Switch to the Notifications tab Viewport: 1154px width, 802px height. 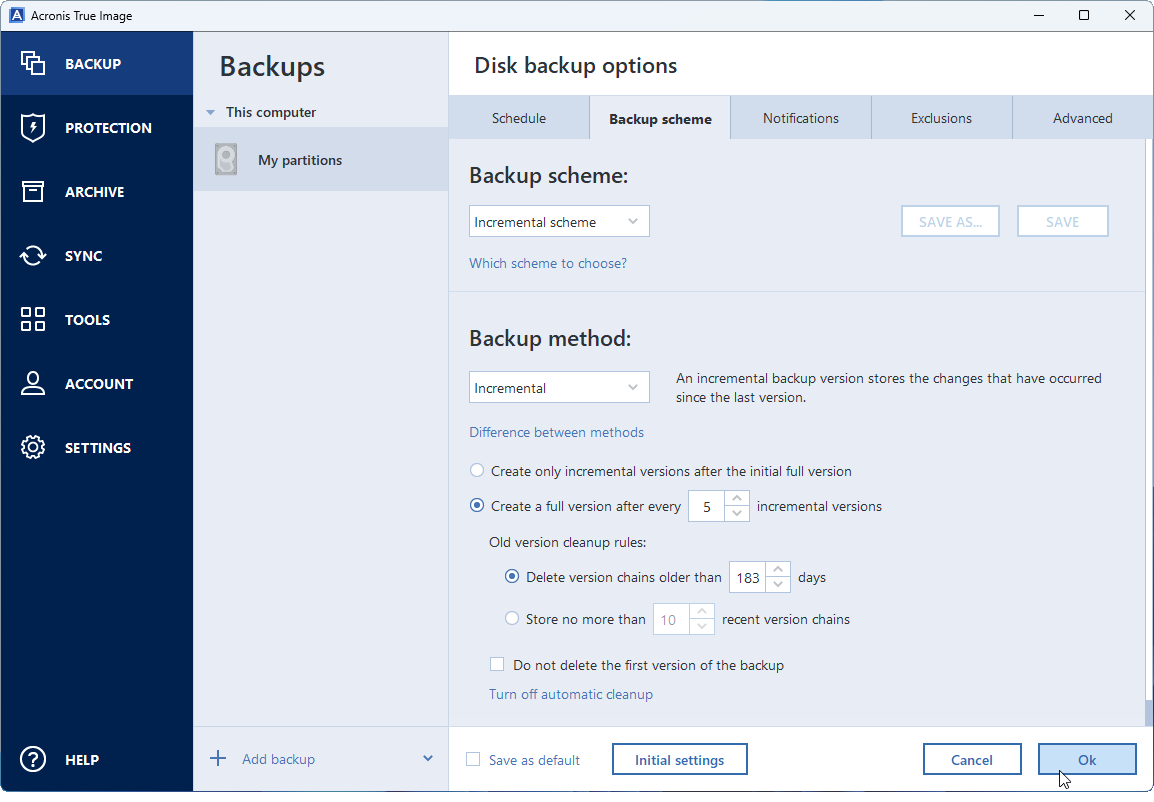(801, 118)
